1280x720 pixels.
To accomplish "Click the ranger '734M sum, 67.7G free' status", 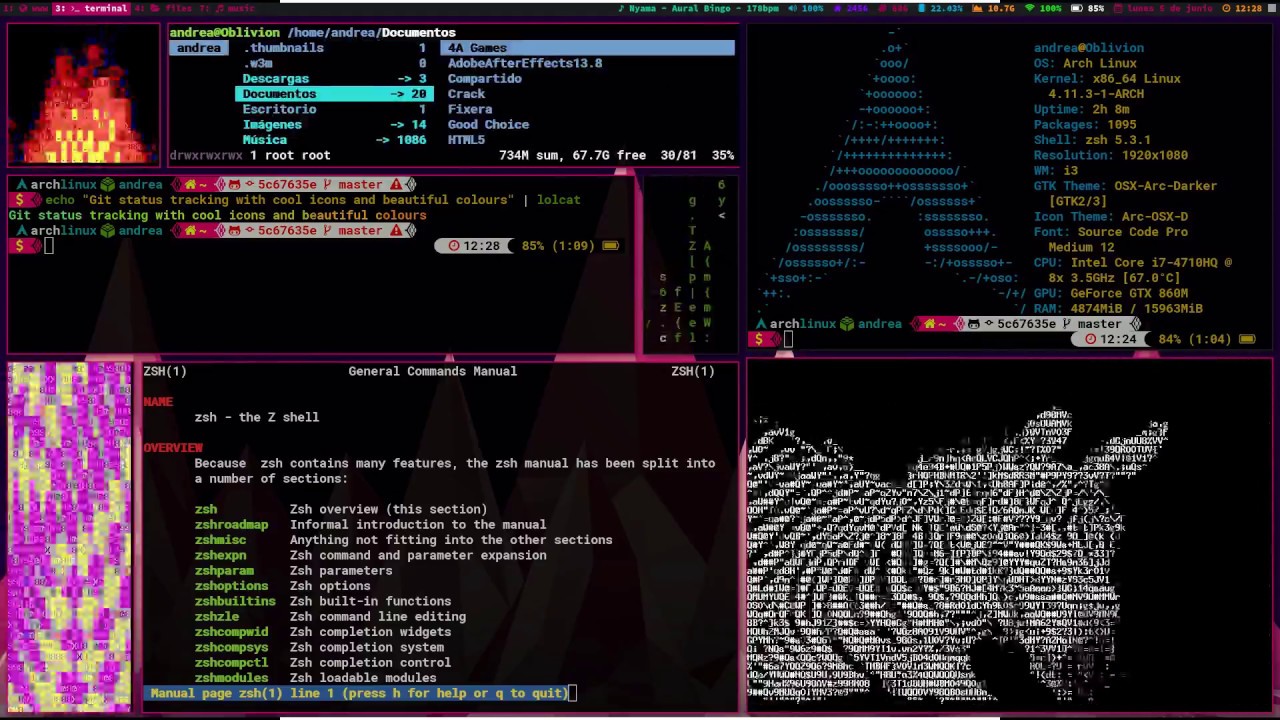I will [572, 155].
